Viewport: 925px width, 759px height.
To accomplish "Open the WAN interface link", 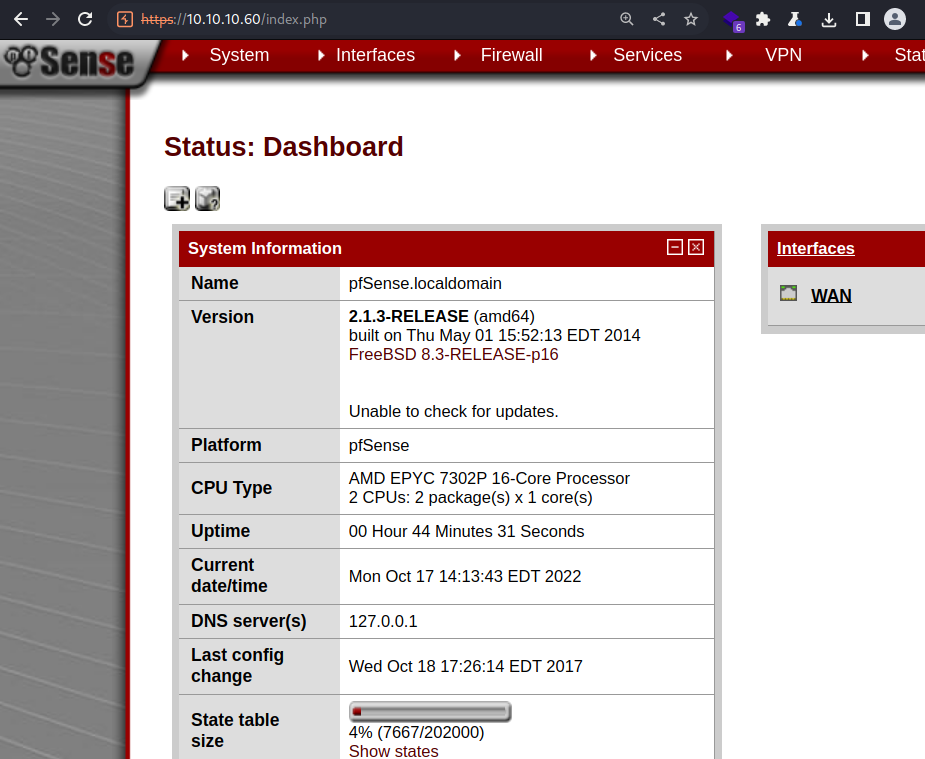I will 831,295.
